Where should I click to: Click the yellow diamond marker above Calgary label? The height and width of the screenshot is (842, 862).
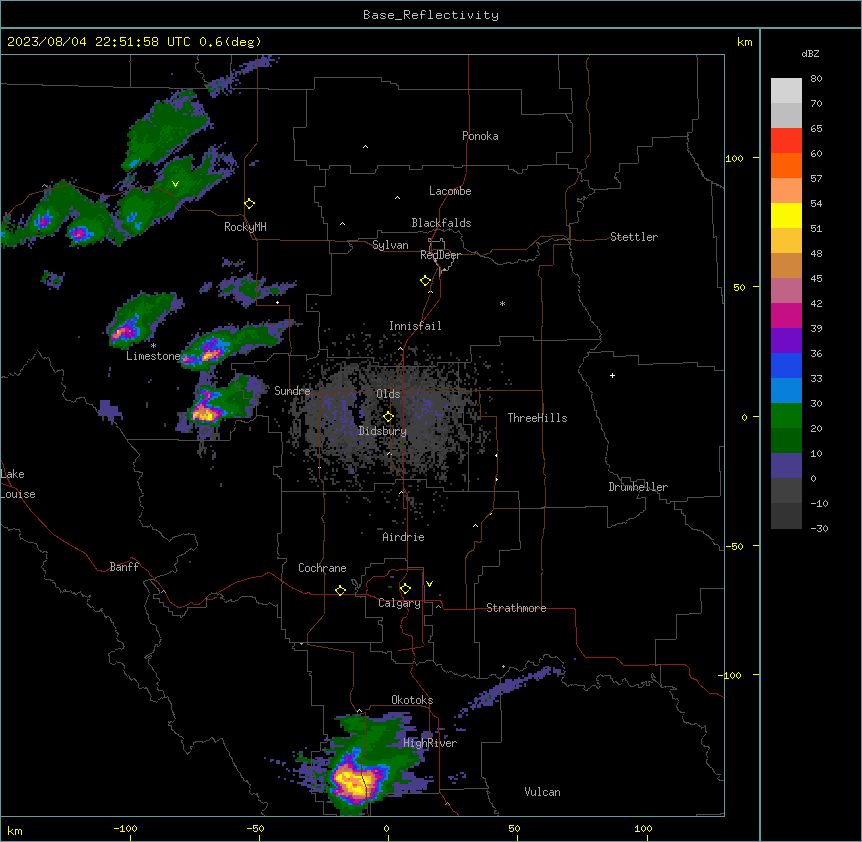tap(405, 589)
